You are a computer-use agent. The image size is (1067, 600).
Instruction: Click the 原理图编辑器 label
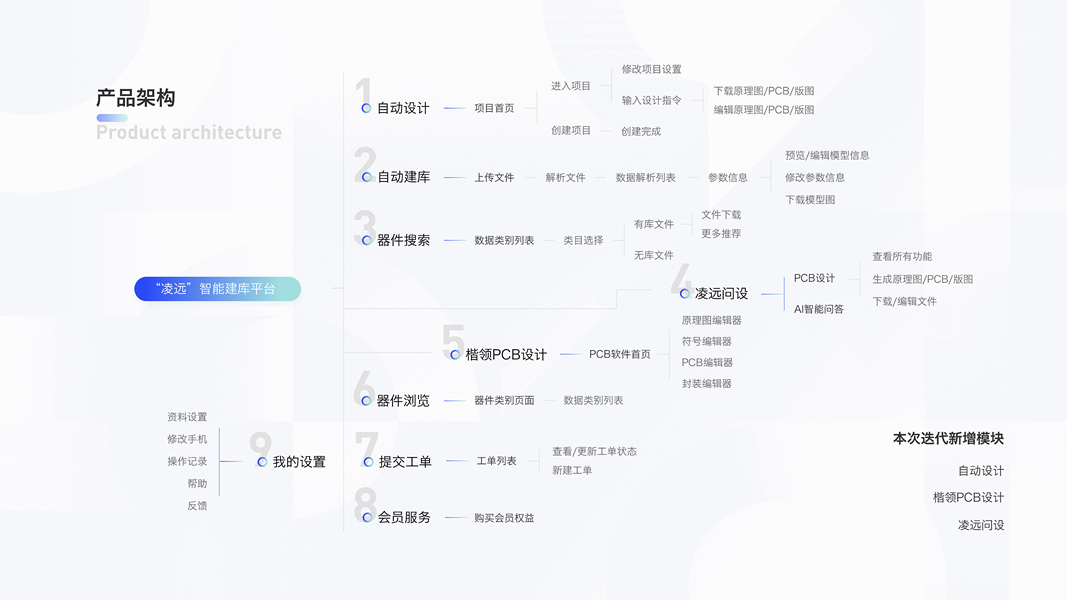[711, 320]
